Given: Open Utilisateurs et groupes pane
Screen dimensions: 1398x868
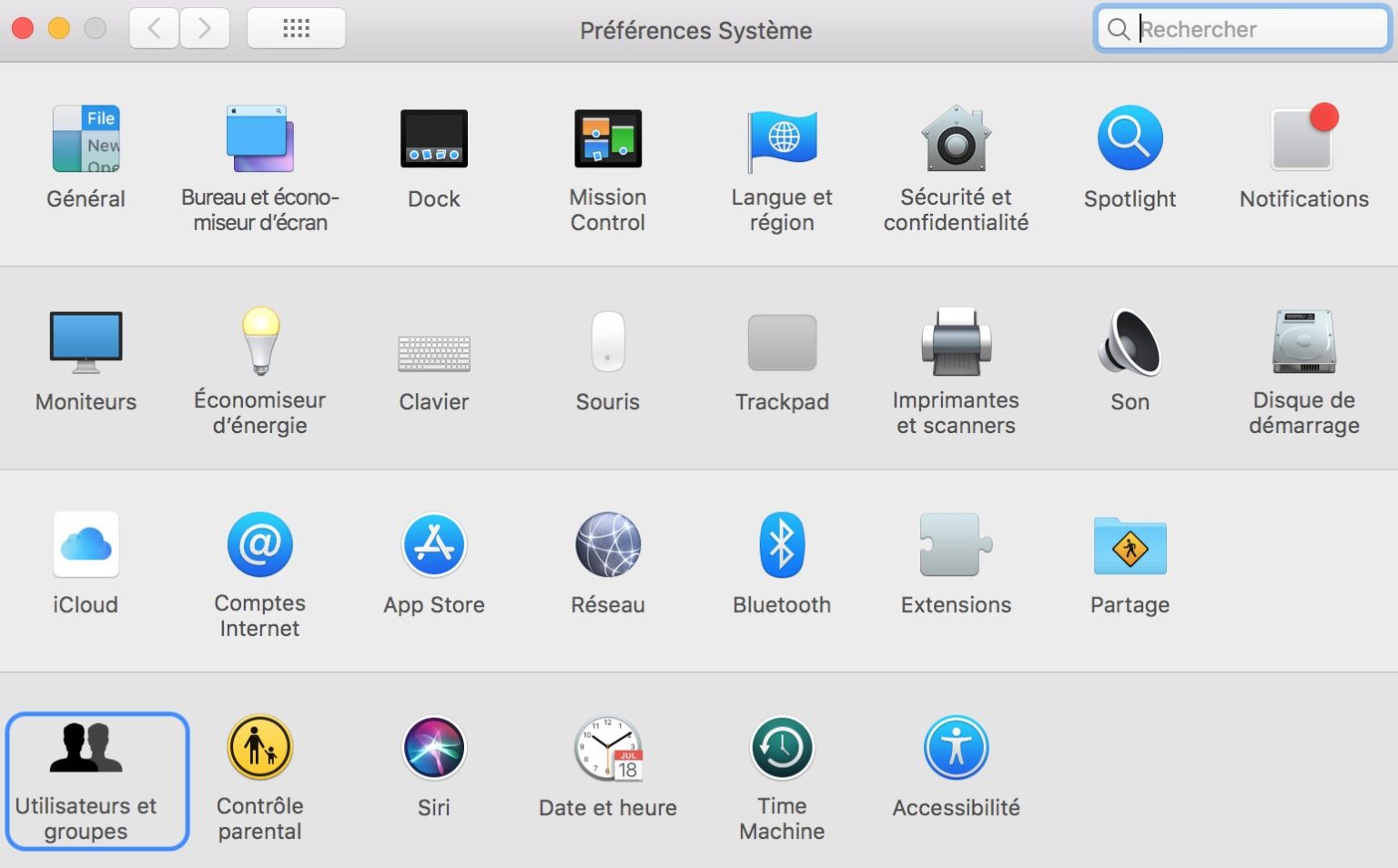Looking at the screenshot, I should tap(96, 781).
